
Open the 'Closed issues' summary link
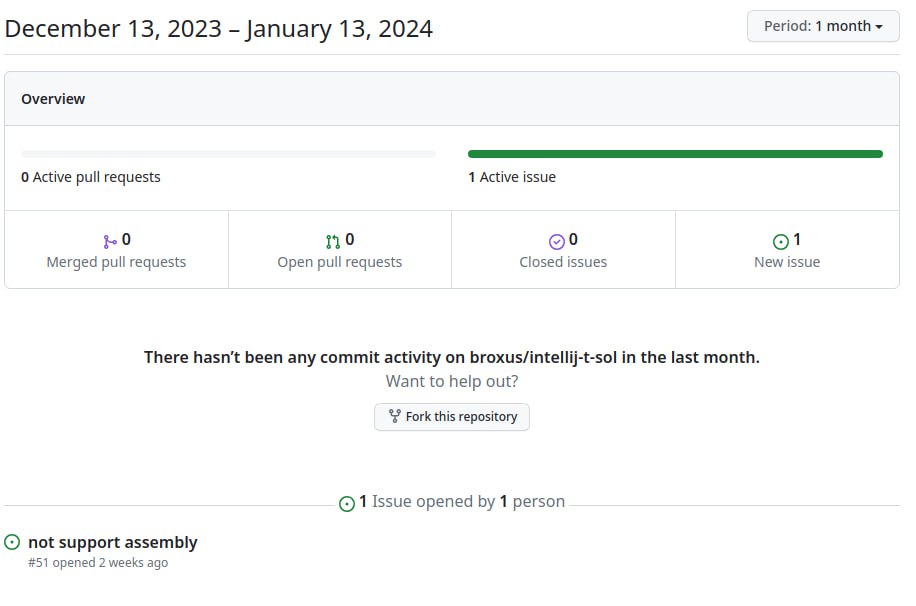pos(563,262)
